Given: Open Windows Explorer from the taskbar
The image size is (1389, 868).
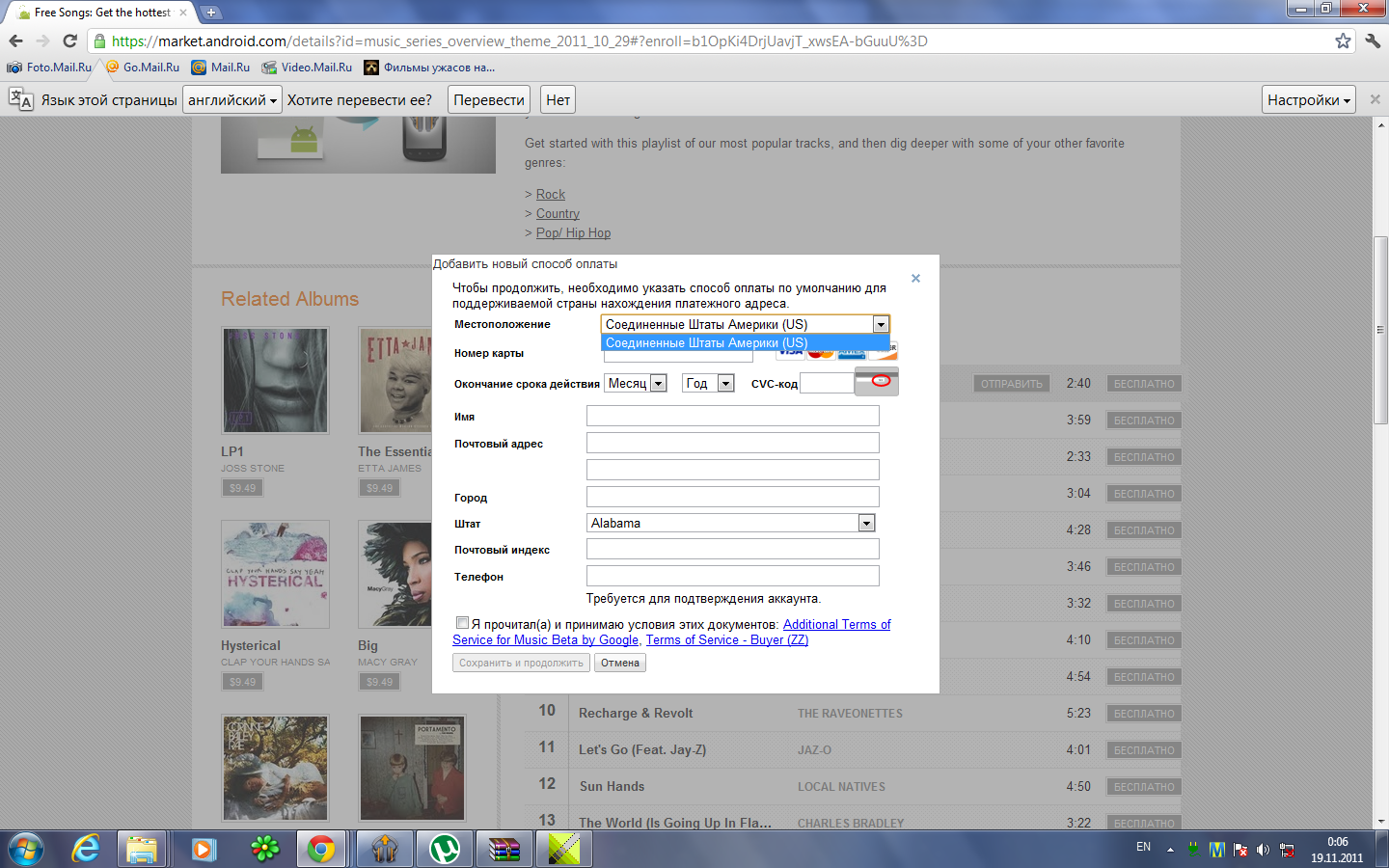Looking at the screenshot, I should point(142,849).
